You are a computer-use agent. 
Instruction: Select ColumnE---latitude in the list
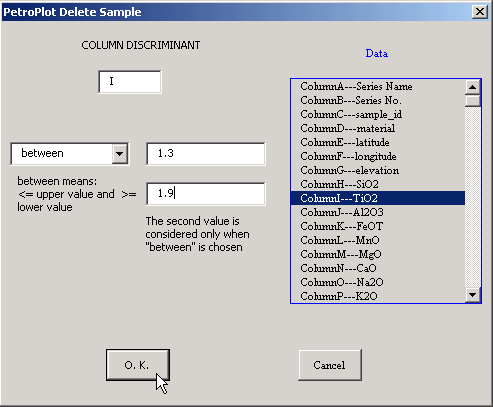[x=378, y=142]
